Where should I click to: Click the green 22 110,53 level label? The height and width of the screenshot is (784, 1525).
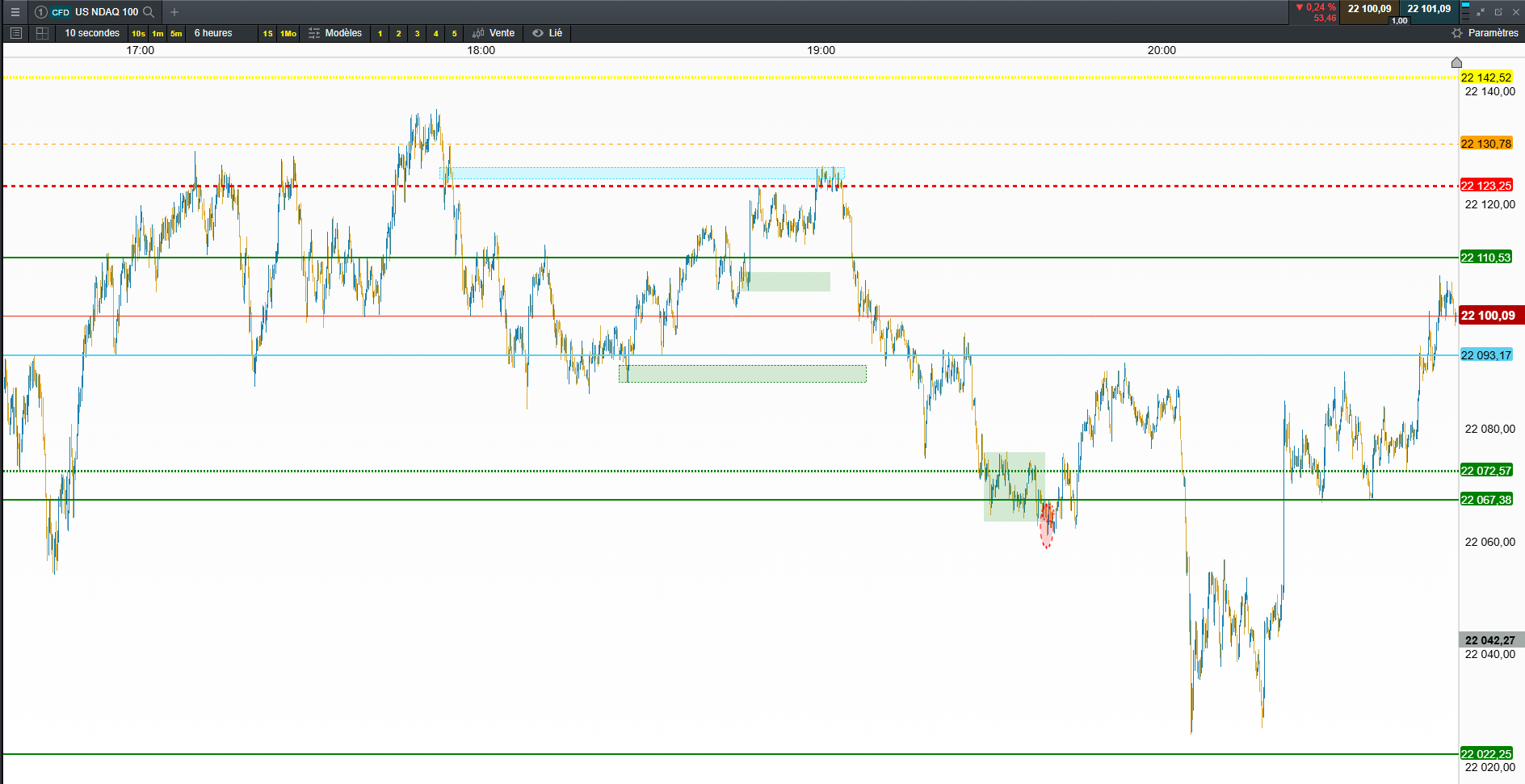pos(1486,258)
